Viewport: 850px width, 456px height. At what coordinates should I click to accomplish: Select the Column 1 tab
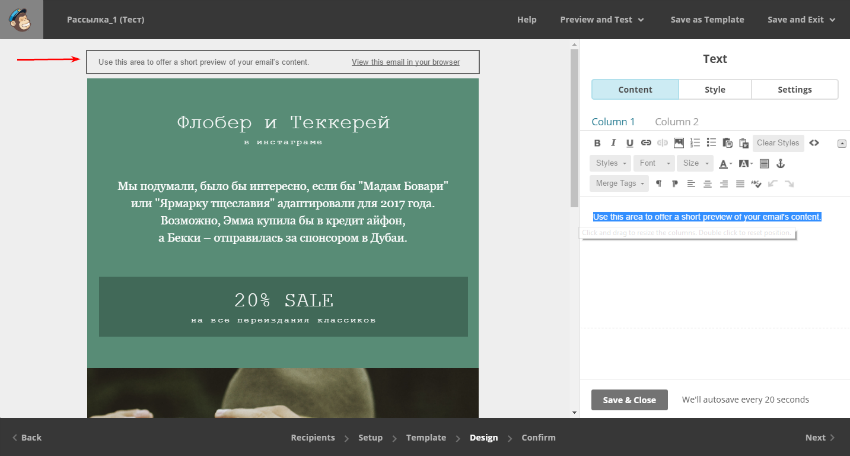[613, 121]
